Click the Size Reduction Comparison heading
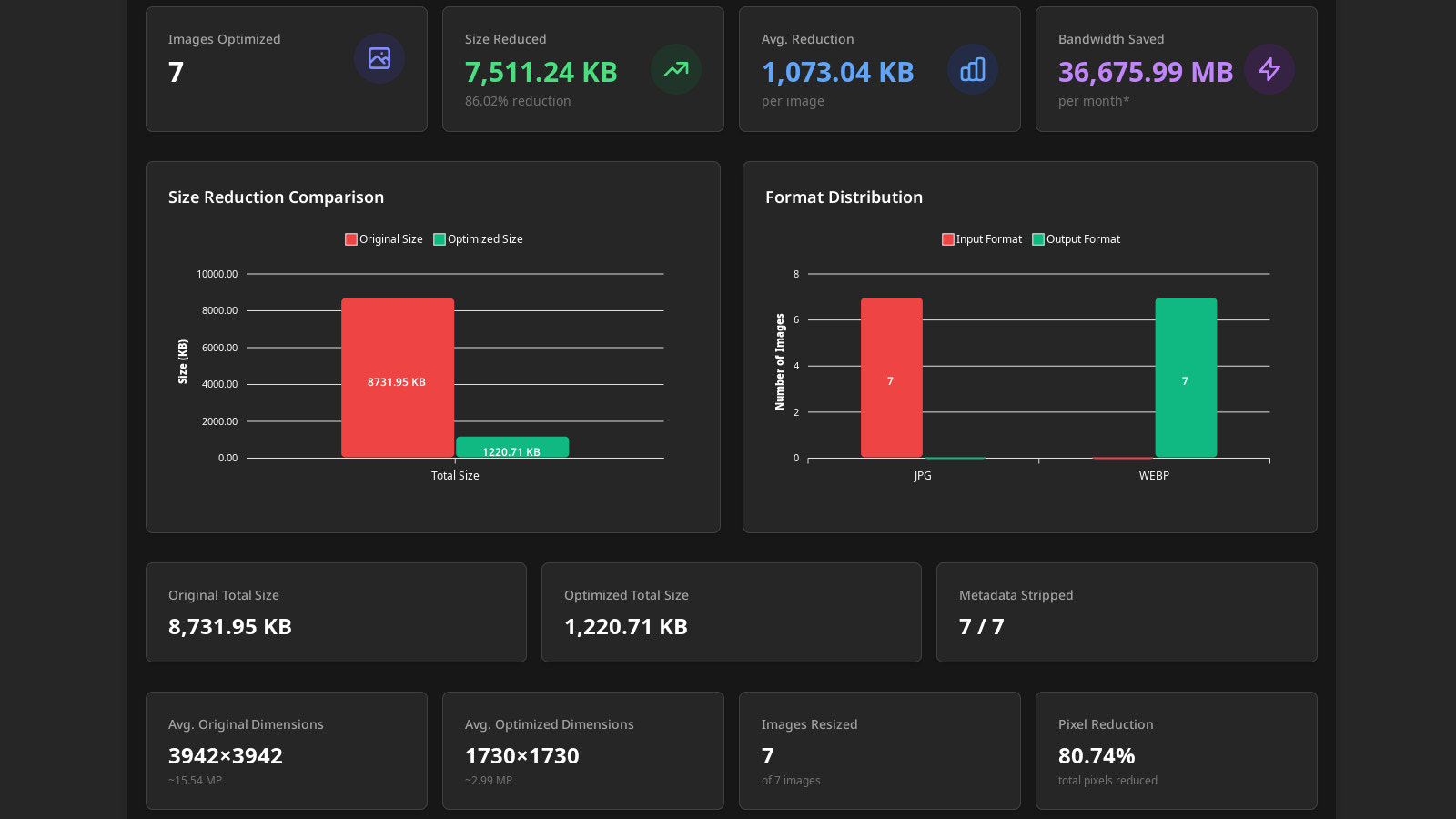The image size is (1456, 819). click(276, 197)
